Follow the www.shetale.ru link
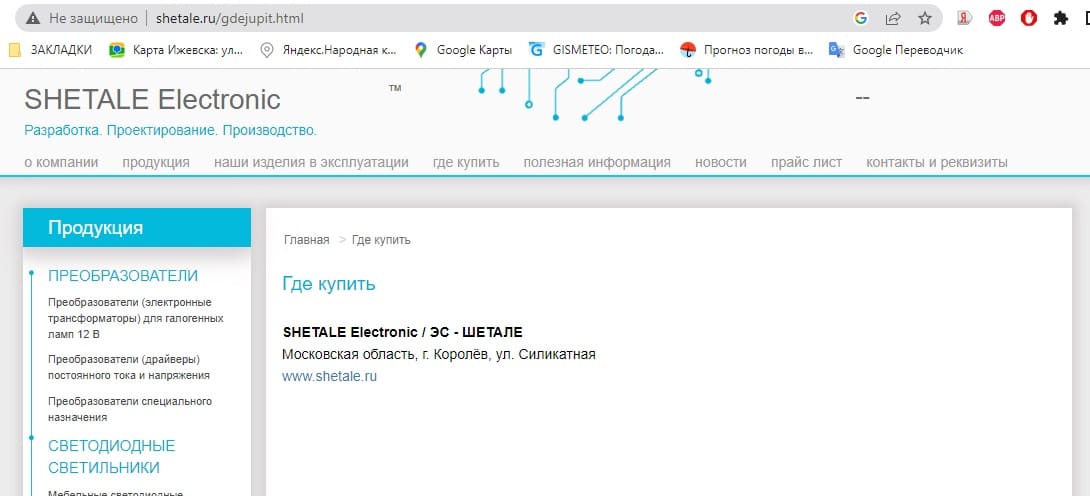 click(329, 376)
